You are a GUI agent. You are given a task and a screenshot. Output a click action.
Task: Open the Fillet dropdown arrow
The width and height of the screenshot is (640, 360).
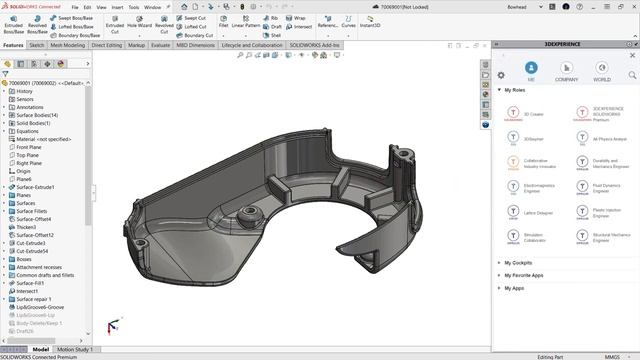tap(223, 36)
